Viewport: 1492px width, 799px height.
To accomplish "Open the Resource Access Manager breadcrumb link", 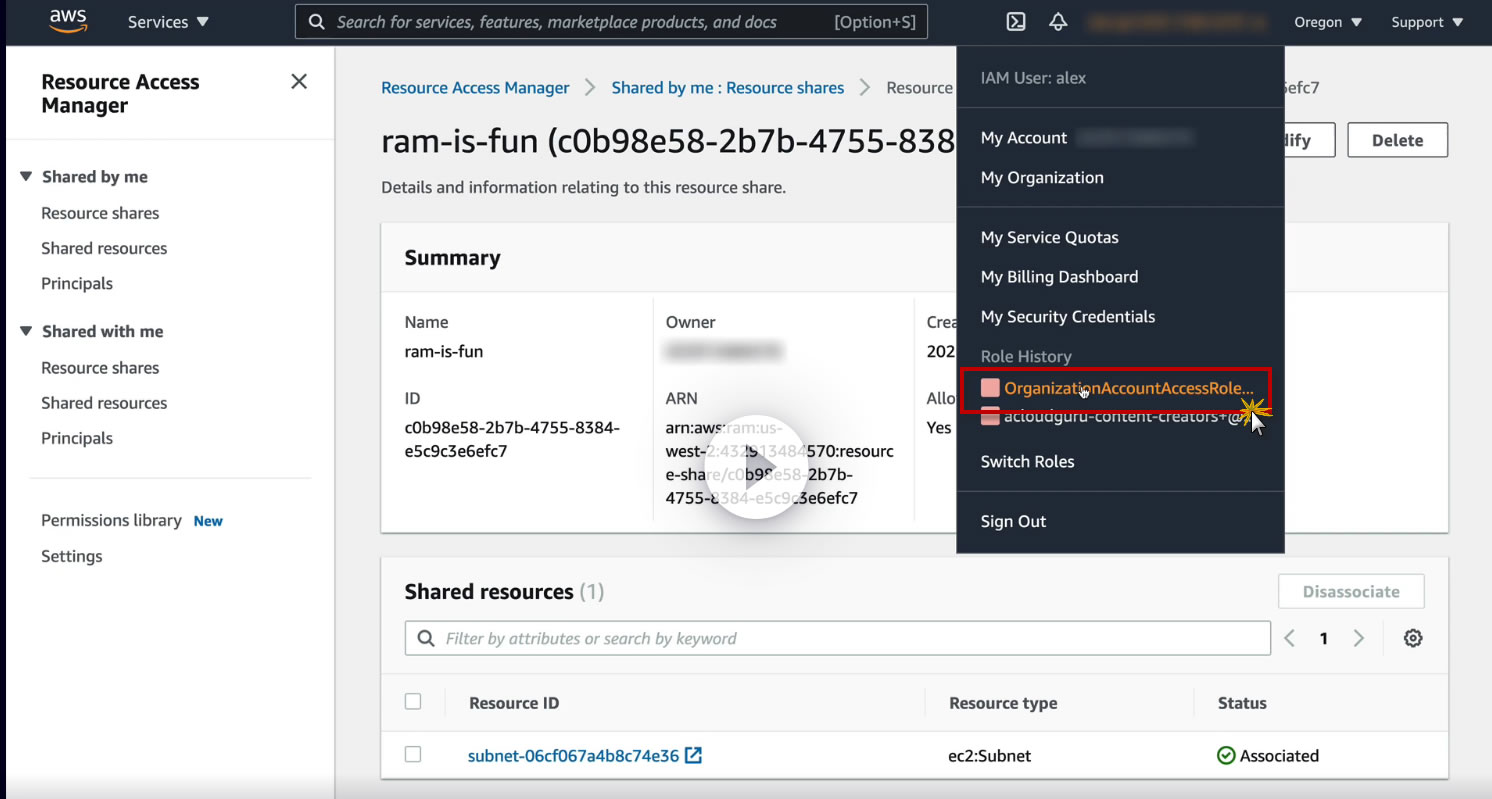I will [475, 88].
